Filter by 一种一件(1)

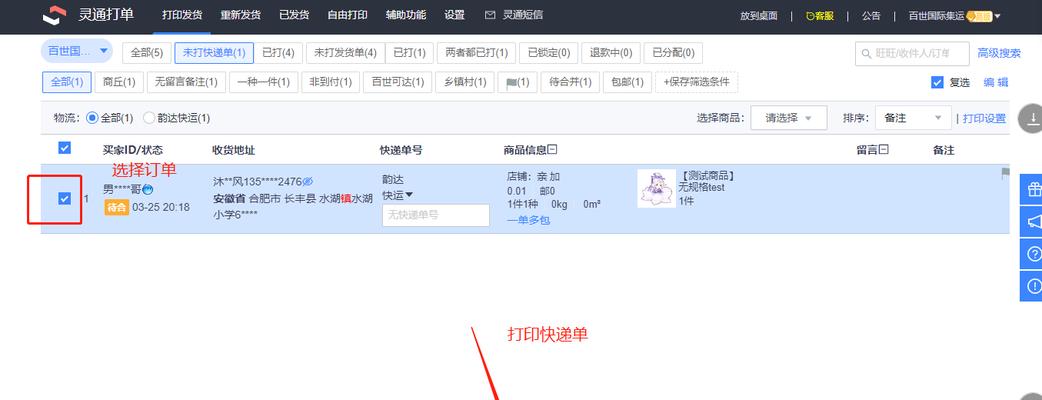263,82
